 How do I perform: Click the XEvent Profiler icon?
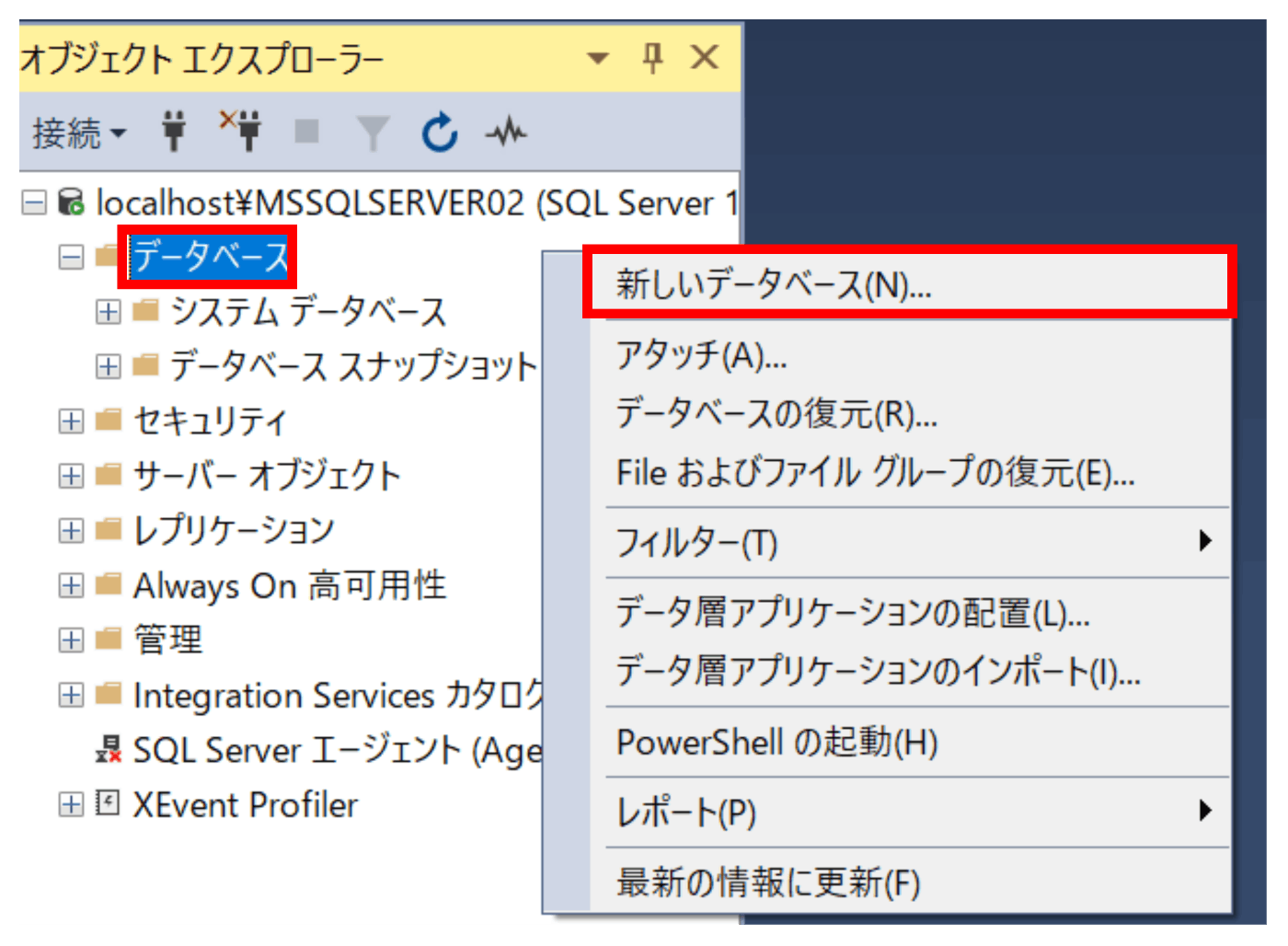pyautogui.click(x=108, y=803)
